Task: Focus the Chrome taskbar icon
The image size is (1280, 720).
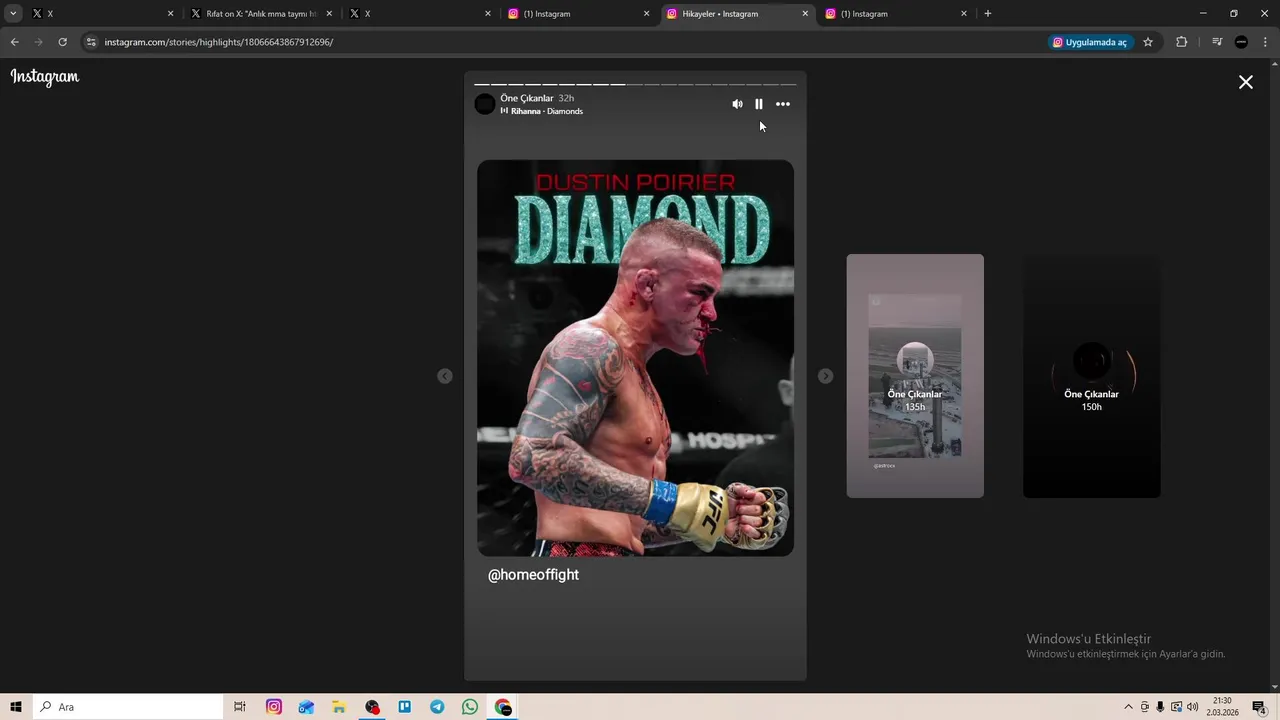Action: [x=503, y=707]
